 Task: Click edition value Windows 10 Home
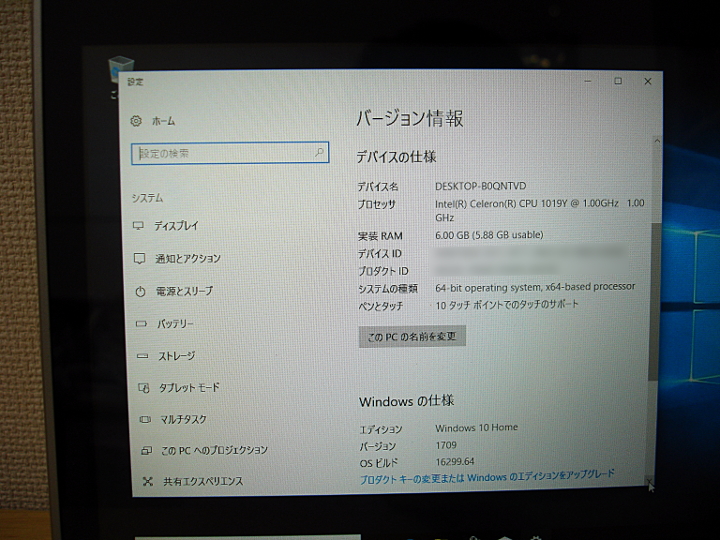pyautogui.click(x=477, y=428)
